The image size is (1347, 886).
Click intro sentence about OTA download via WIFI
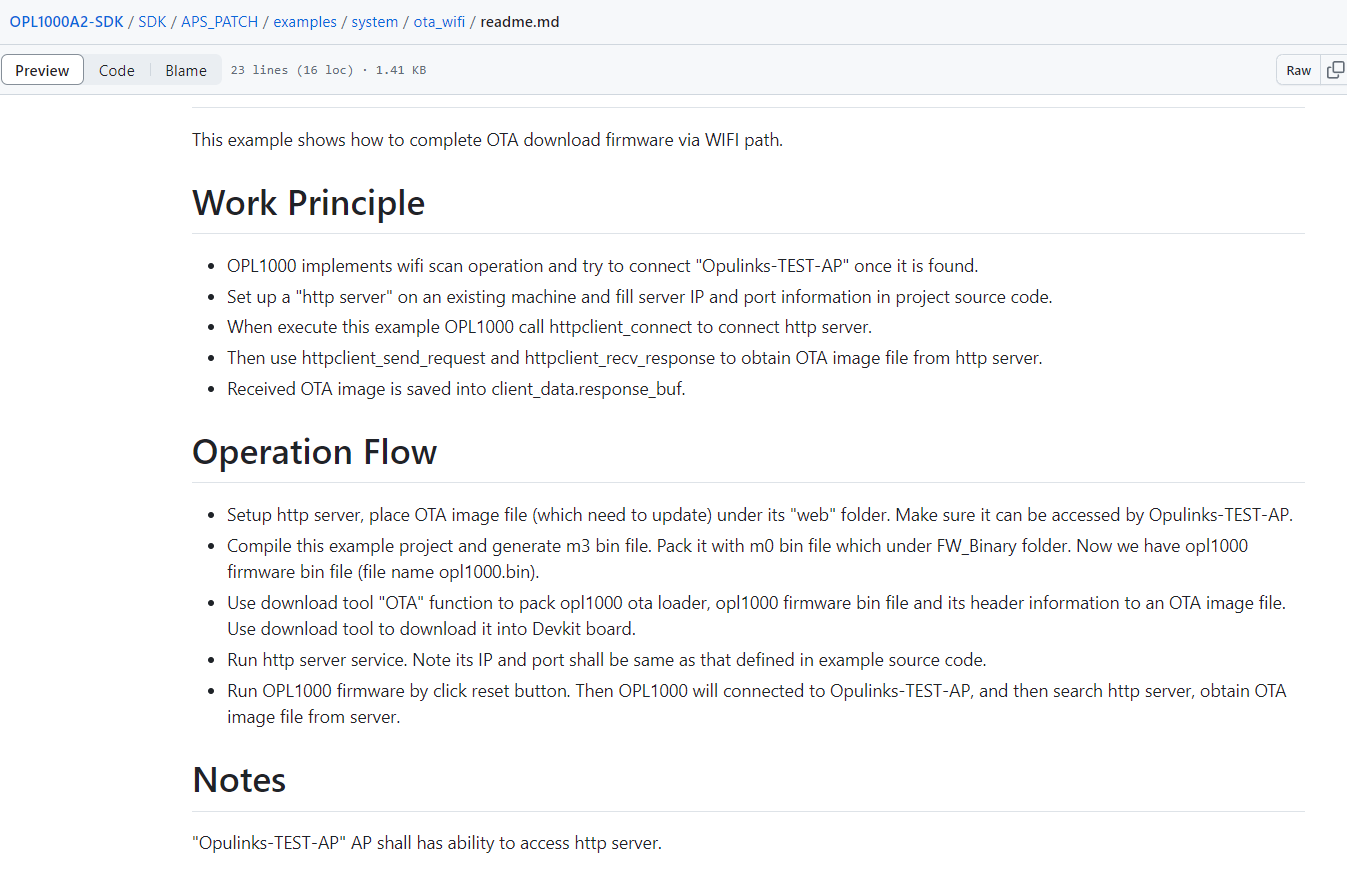click(487, 140)
